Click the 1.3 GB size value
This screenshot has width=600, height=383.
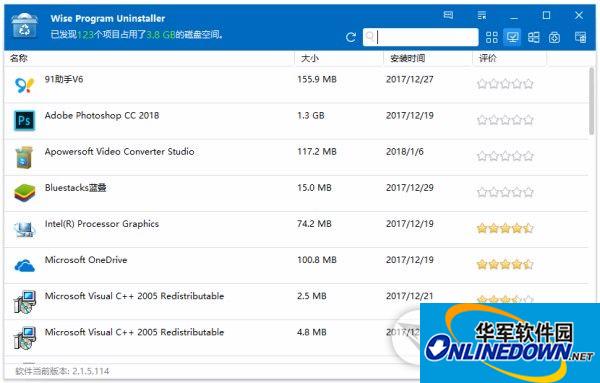(311, 116)
